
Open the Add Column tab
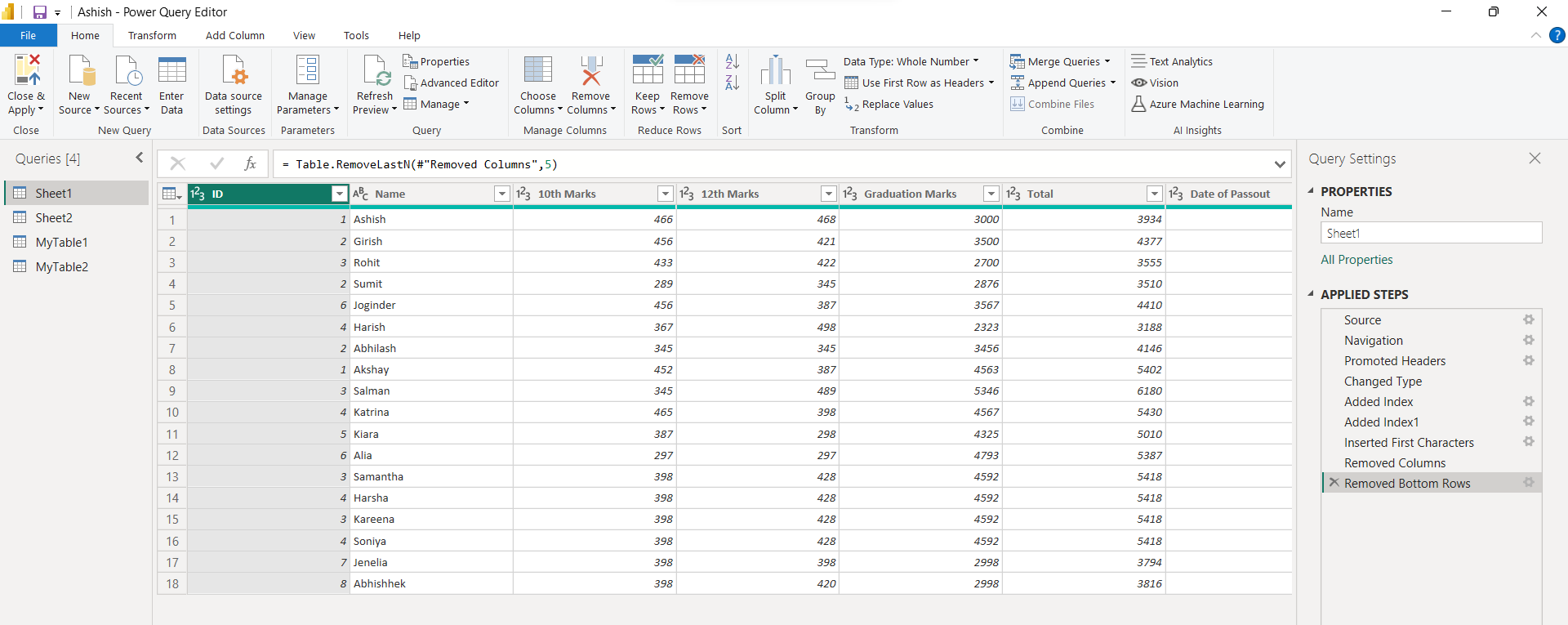(x=234, y=35)
